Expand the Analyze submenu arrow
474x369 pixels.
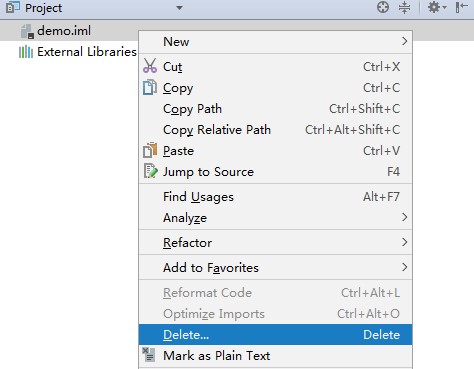404,217
